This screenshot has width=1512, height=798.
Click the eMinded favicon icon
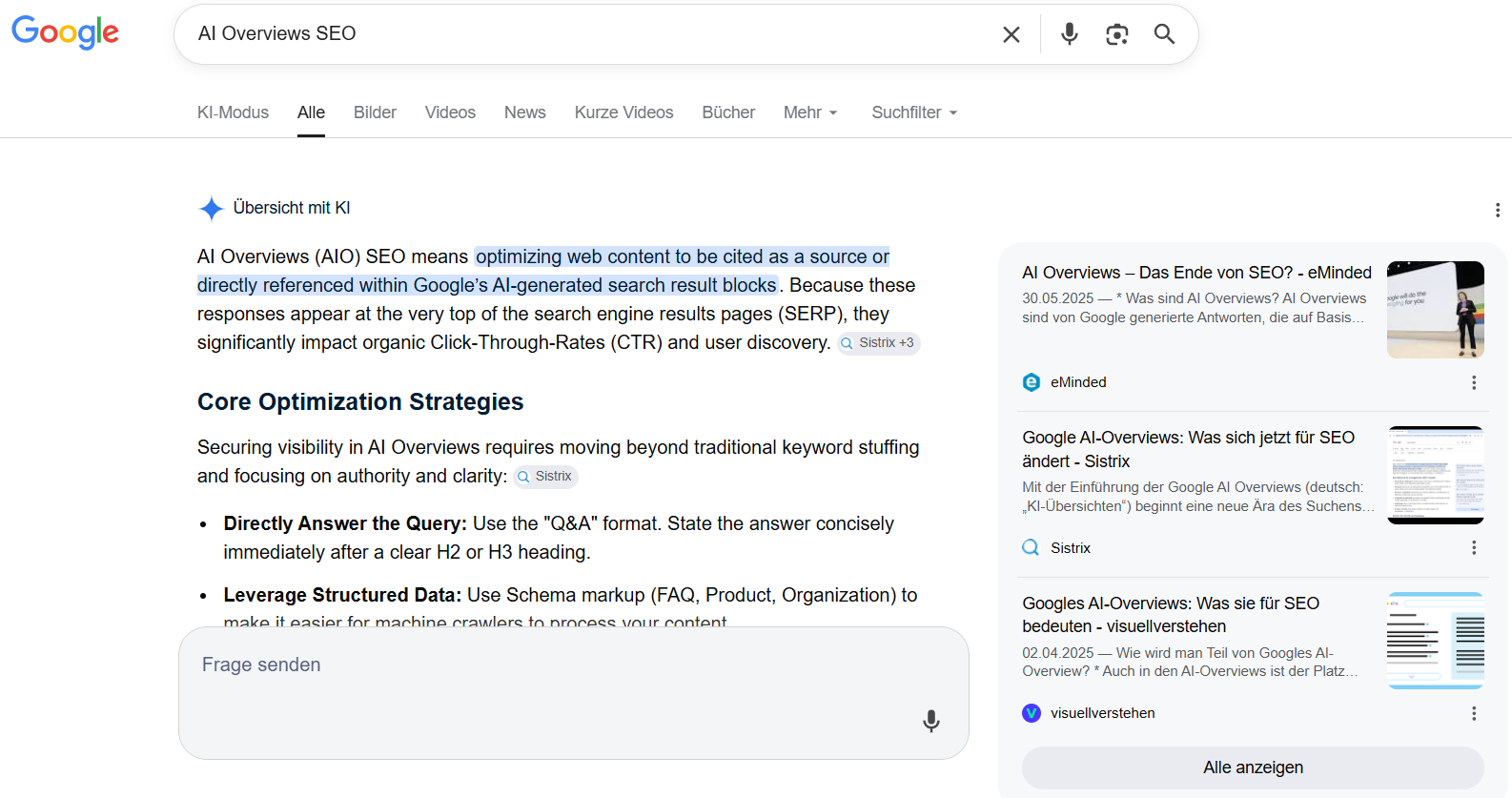pos(1032,382)
